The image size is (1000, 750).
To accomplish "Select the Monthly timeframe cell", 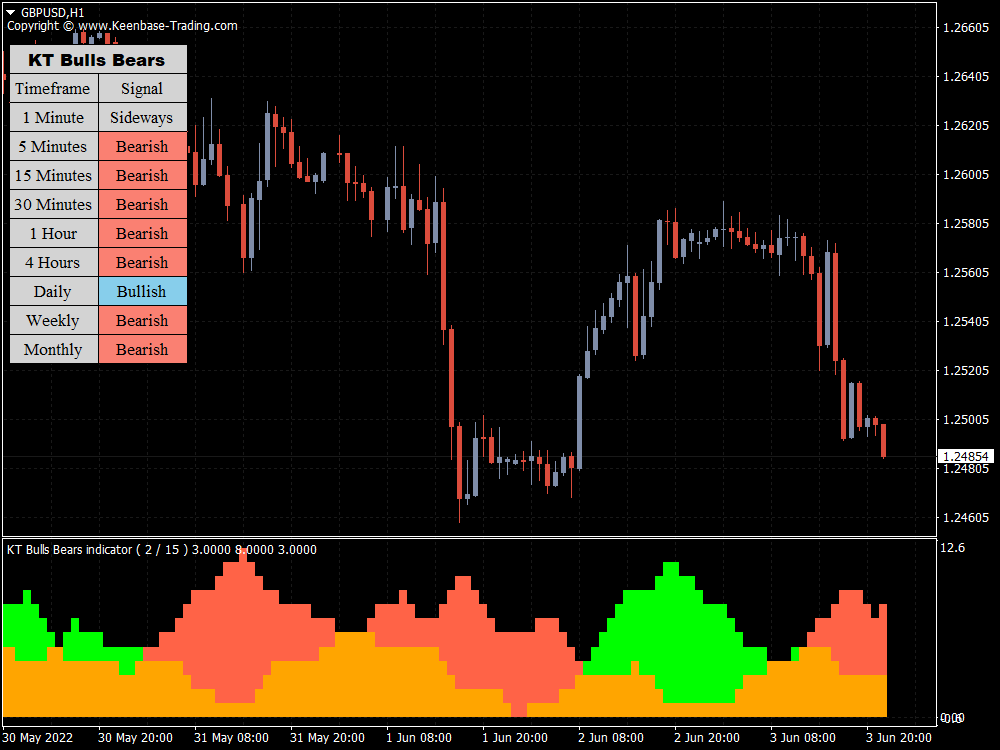I will click(x=54, y=349).
